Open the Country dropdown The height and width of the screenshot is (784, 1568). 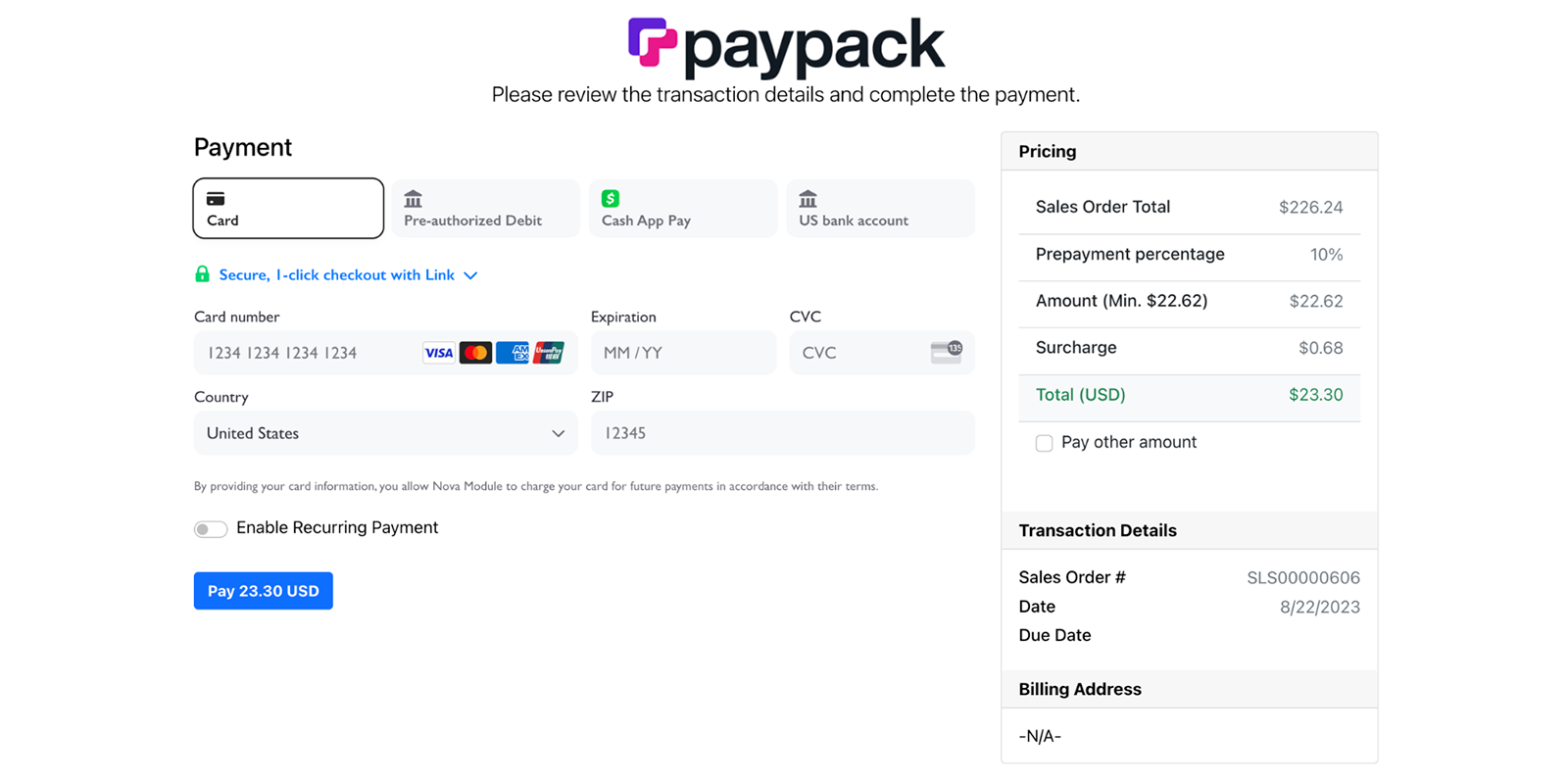385,433
